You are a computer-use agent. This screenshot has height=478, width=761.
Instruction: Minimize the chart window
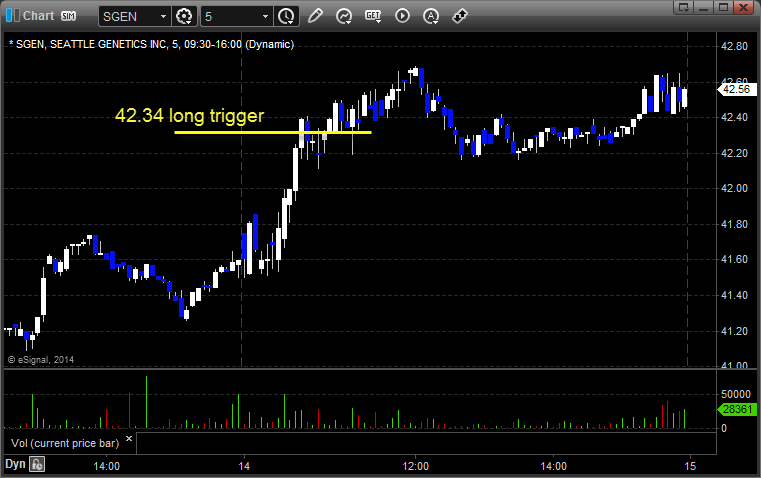704,7
